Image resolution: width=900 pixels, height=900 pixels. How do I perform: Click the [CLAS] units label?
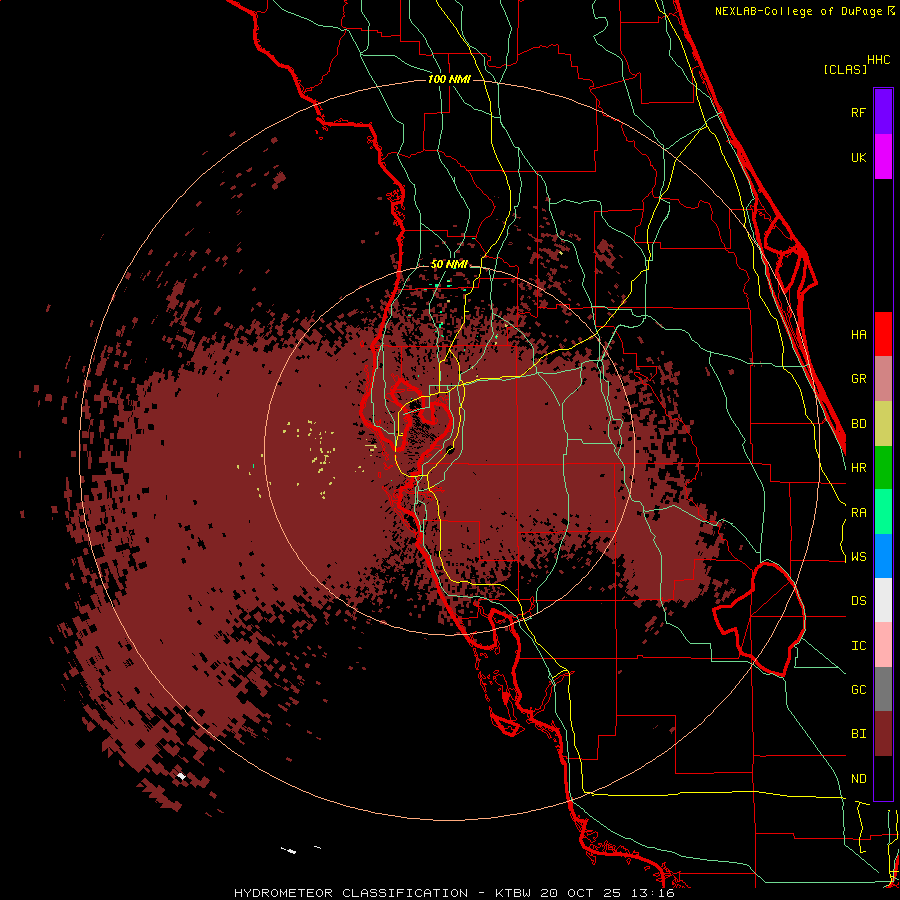(845, 69)
